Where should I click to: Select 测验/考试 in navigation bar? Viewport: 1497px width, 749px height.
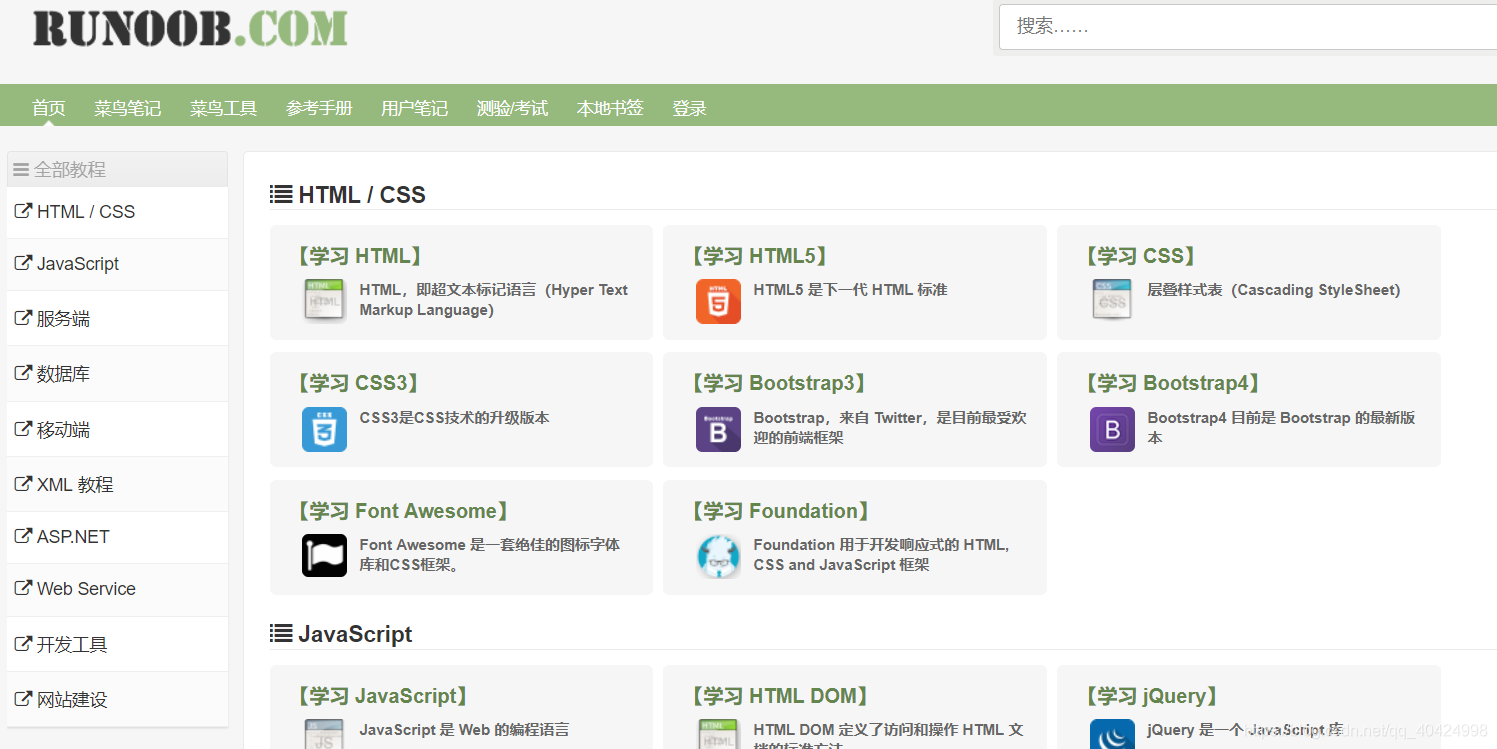coord(512,108)
